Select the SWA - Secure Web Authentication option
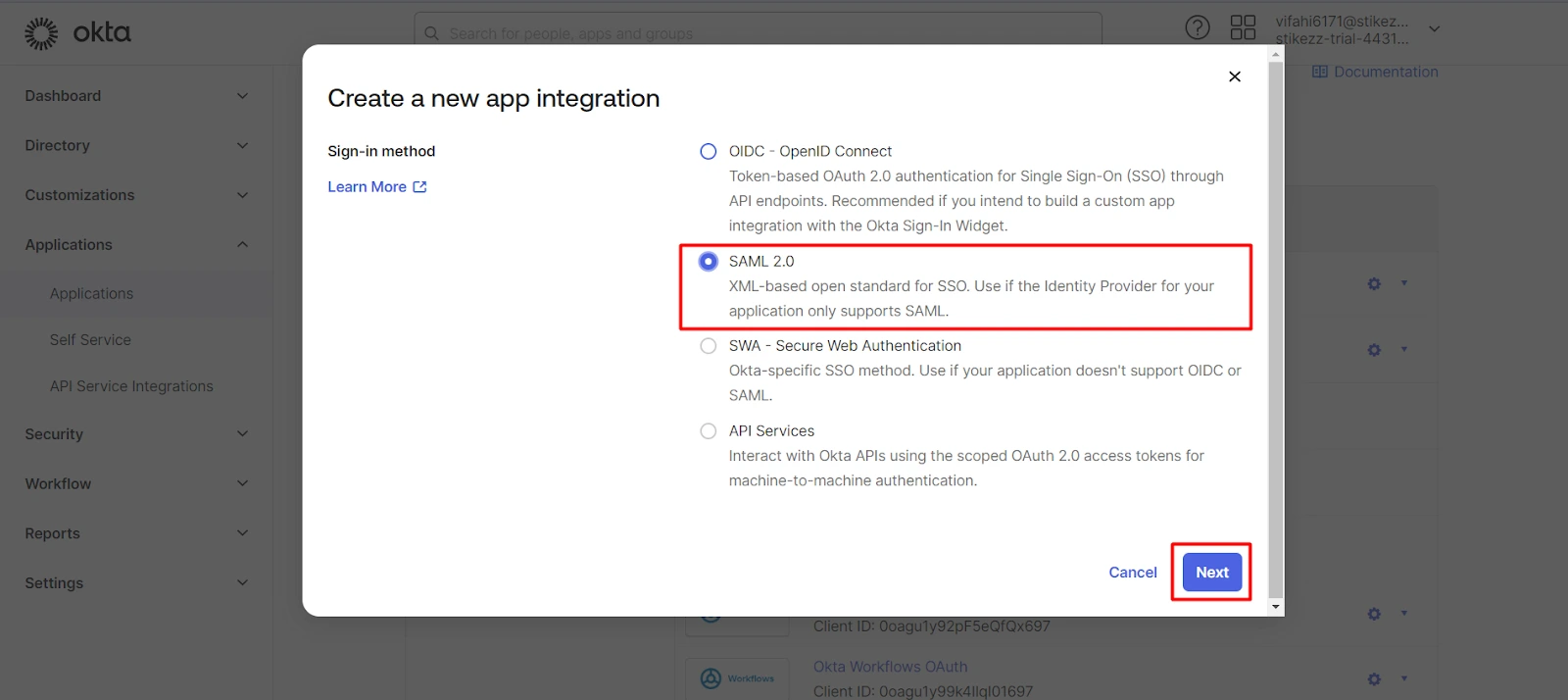The image size is (1568, 700). (708, 346)
